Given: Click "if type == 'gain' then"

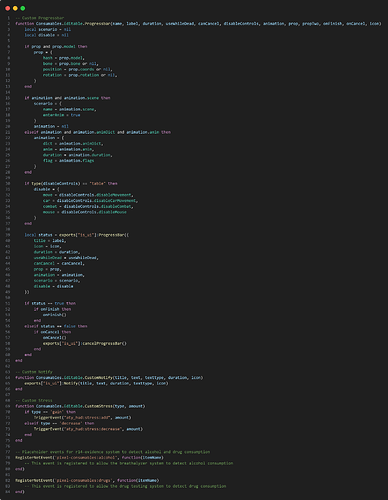Looking at the screenshot, I should (50, 412).
